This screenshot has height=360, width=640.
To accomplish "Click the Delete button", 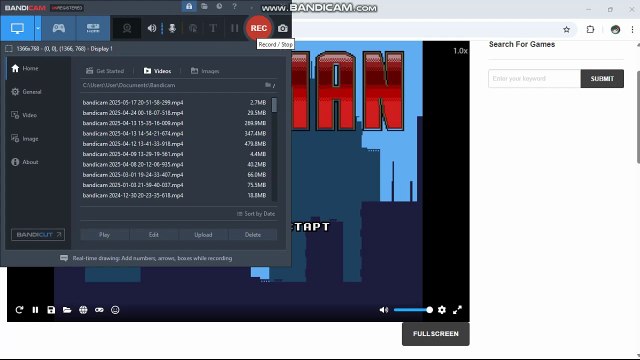I will (x=253, y=235).
